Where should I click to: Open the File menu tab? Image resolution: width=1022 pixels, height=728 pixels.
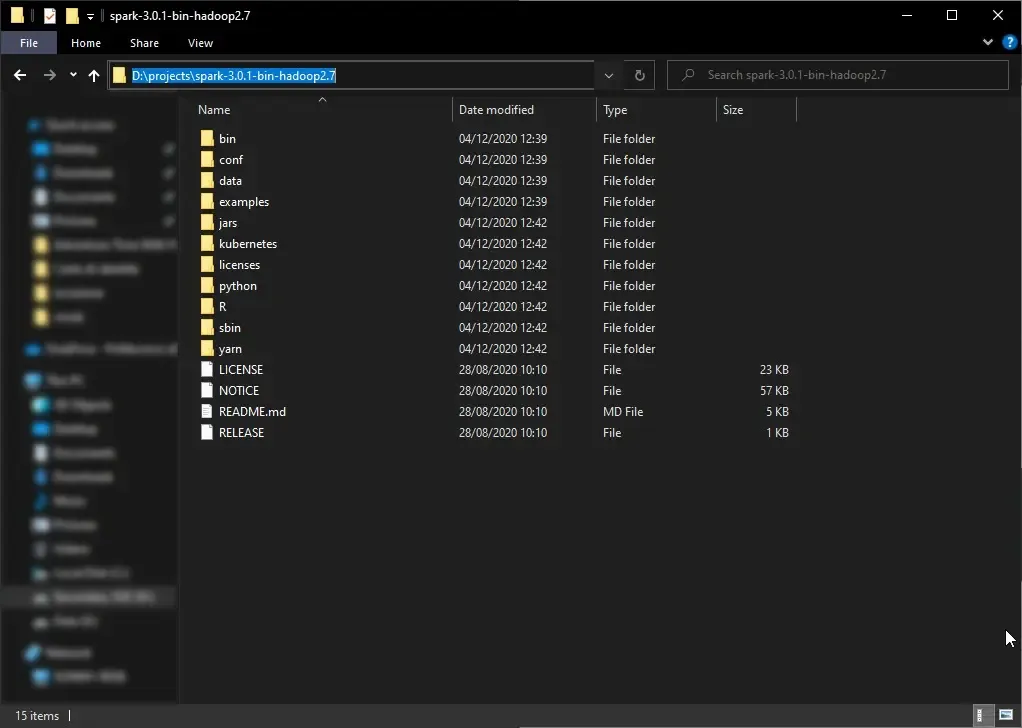coord(29,43)
